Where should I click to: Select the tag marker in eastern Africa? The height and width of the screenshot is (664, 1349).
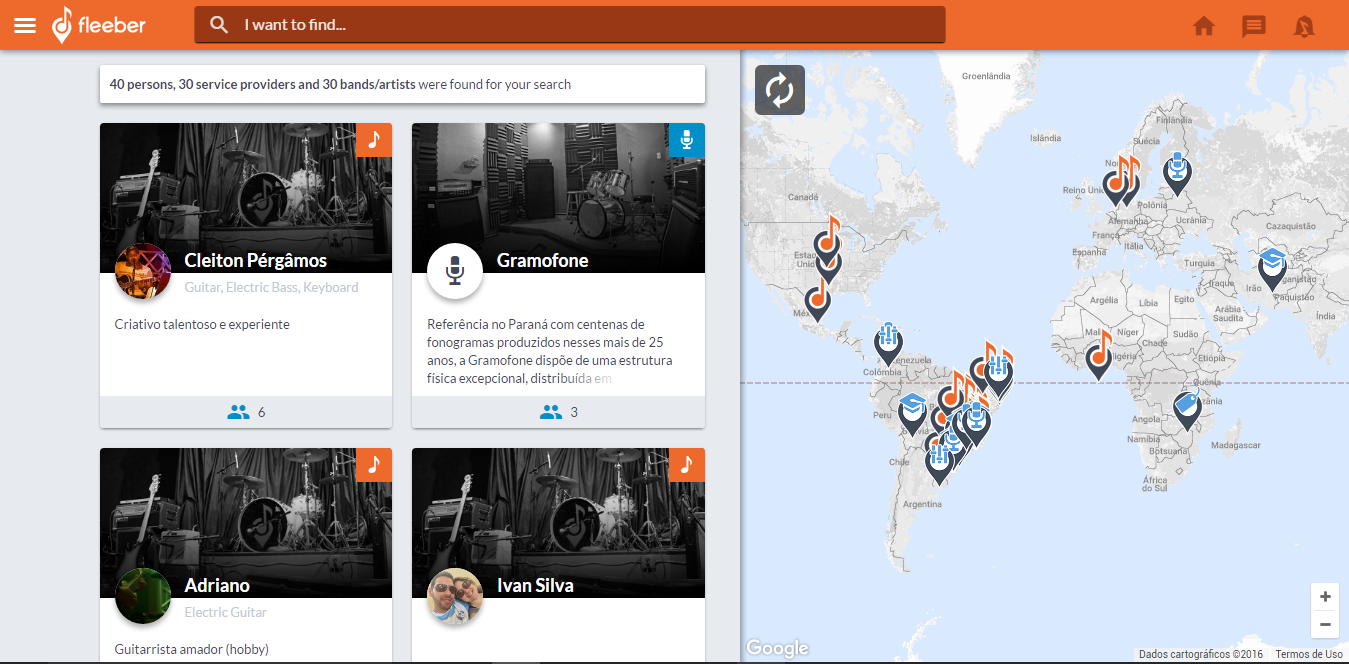coord(1187,410)
